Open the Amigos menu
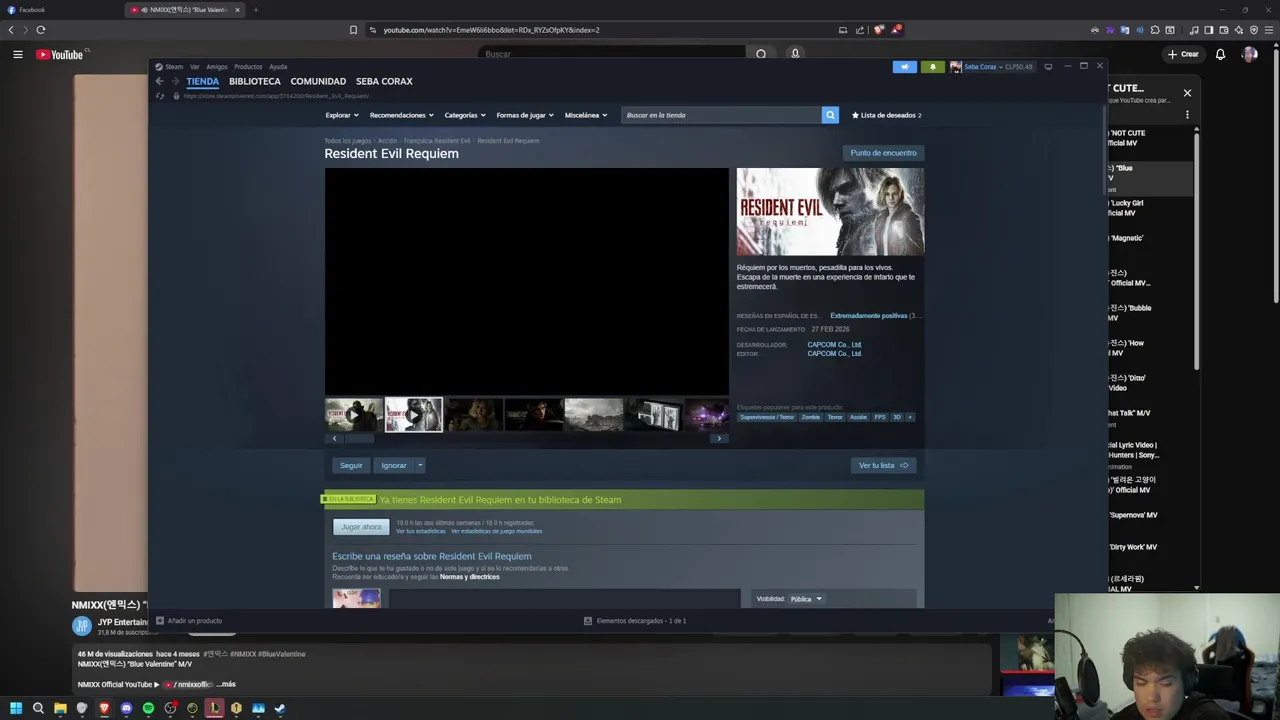 click(x=217, y=67)
